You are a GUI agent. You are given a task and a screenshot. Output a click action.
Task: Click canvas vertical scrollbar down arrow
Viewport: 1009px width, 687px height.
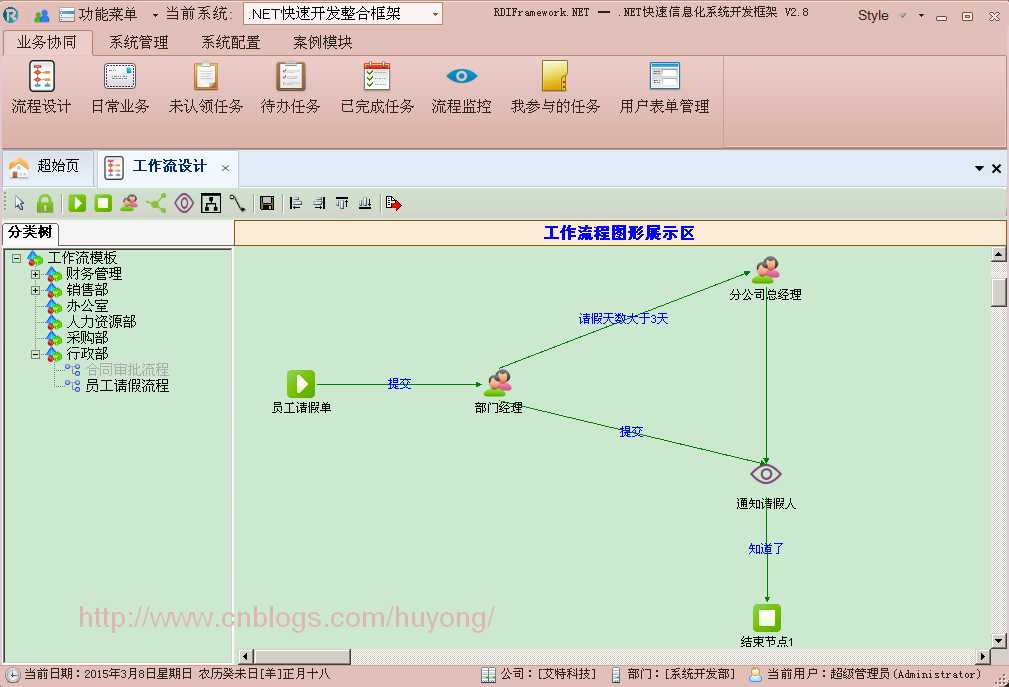coord(999,640)
